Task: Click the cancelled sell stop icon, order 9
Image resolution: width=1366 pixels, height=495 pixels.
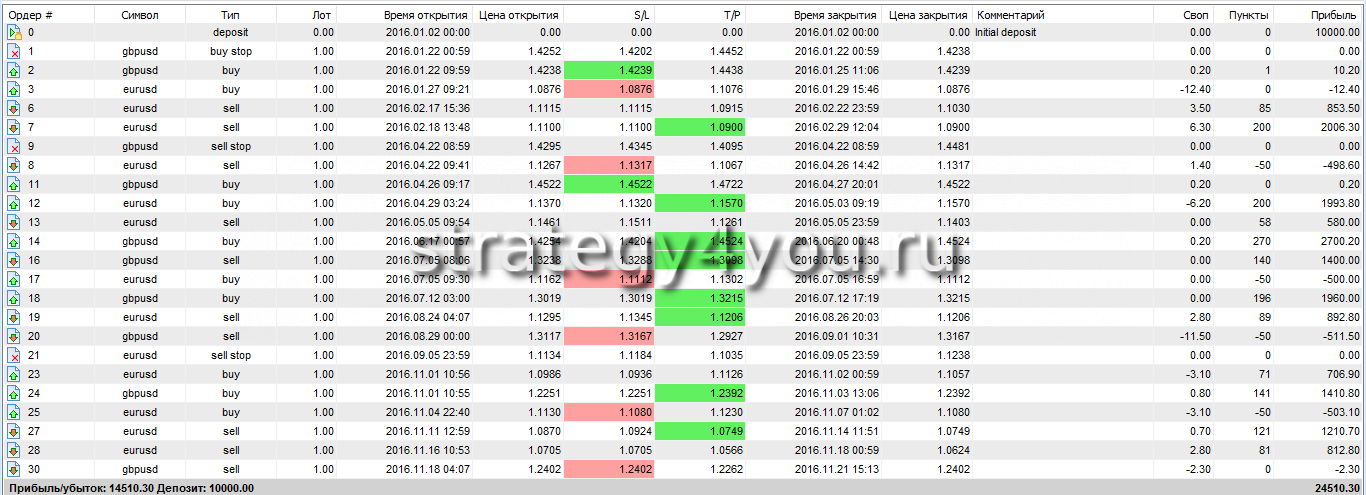Action: click(14, 146)
